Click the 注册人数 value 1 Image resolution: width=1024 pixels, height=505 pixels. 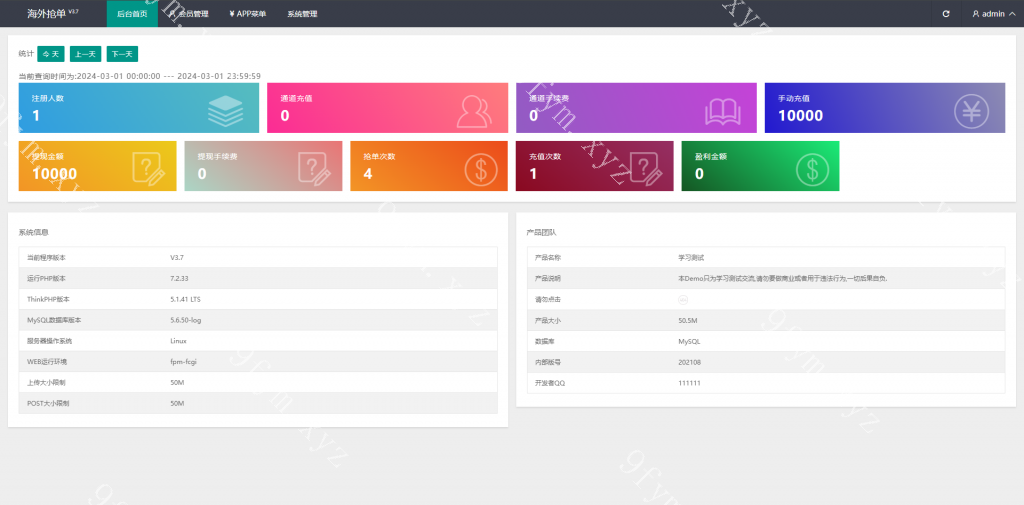[x=36, y=116]
